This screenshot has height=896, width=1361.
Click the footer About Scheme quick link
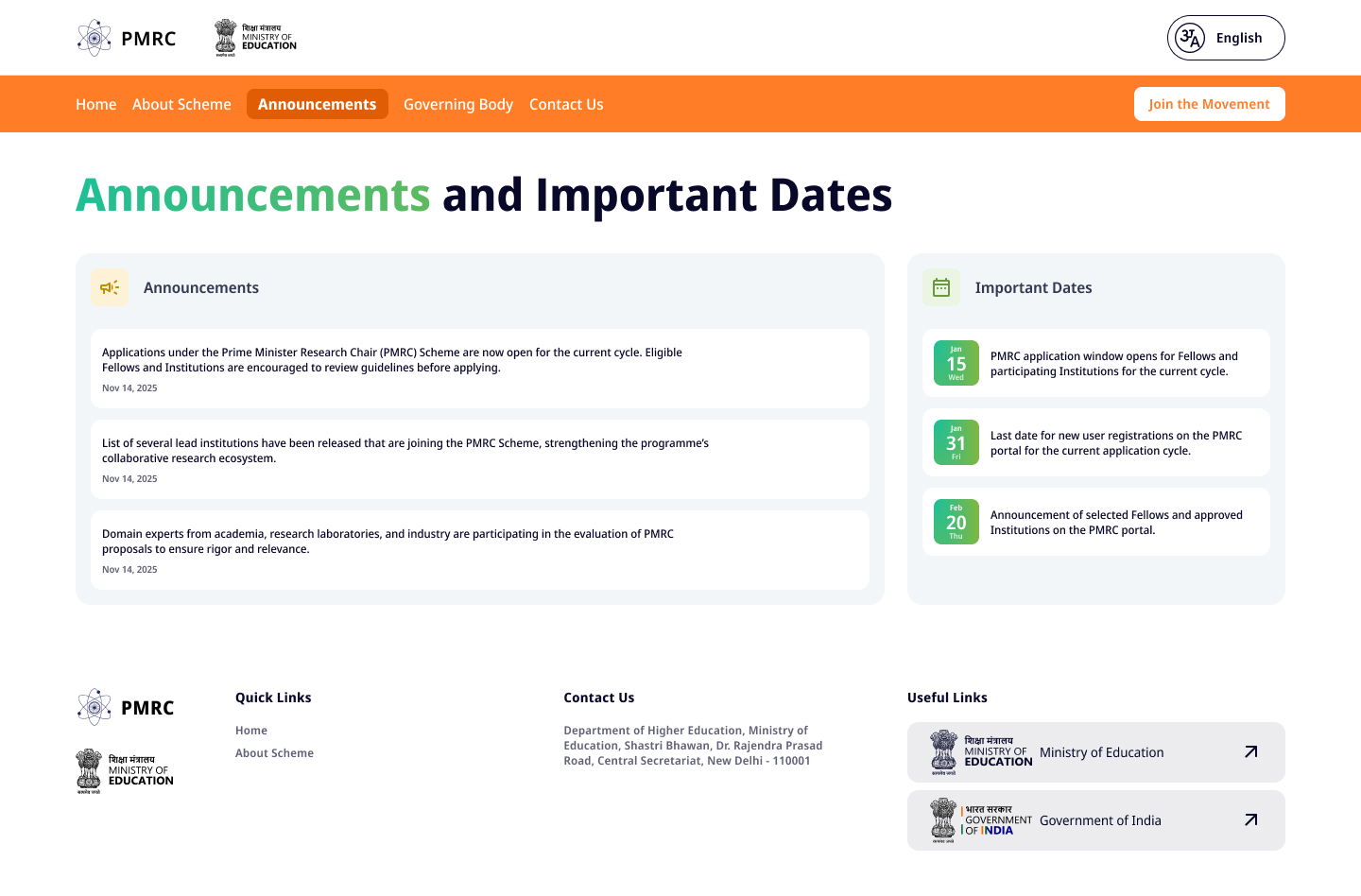[274, 753]
